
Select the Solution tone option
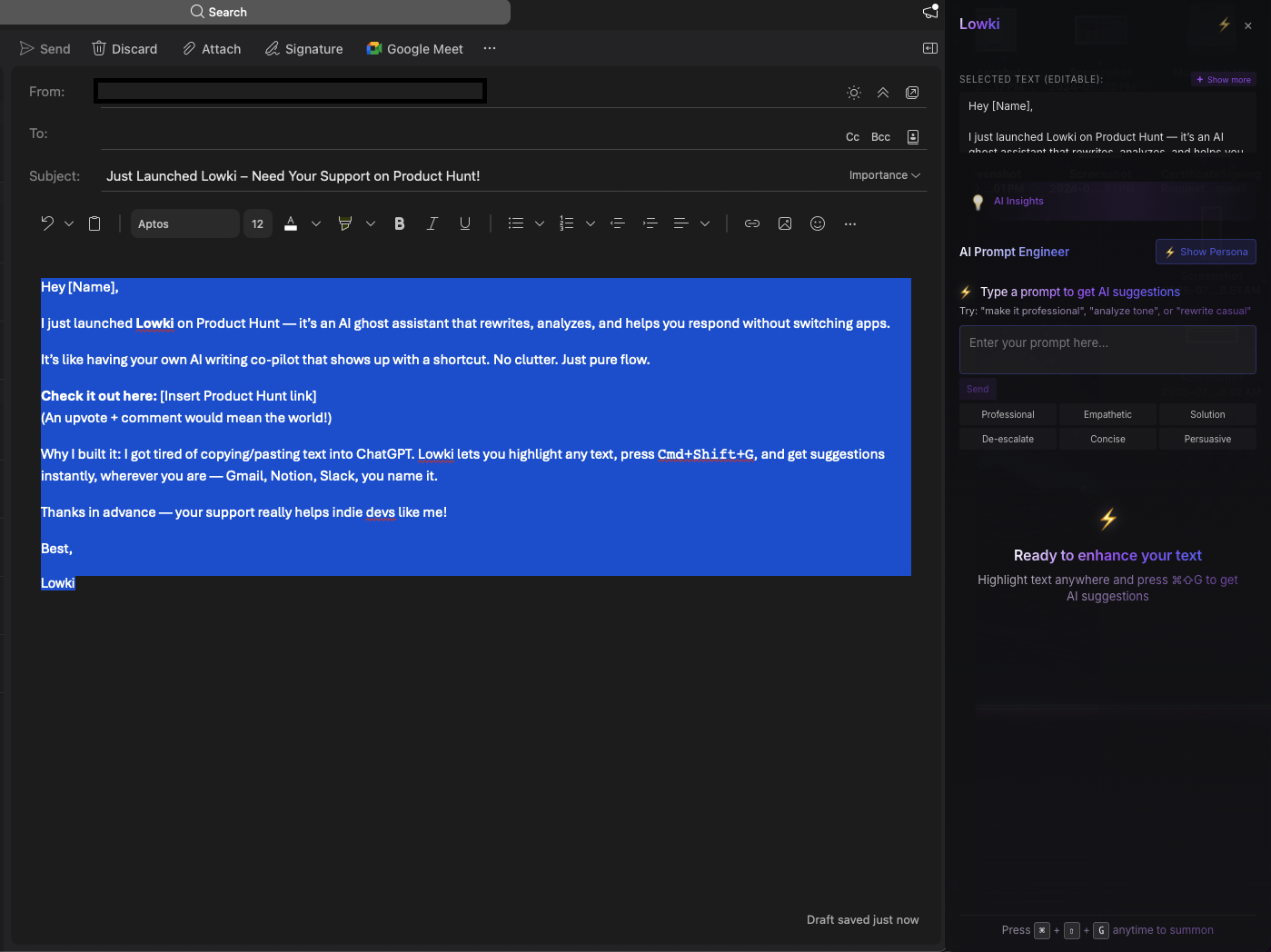(1207, 414)
